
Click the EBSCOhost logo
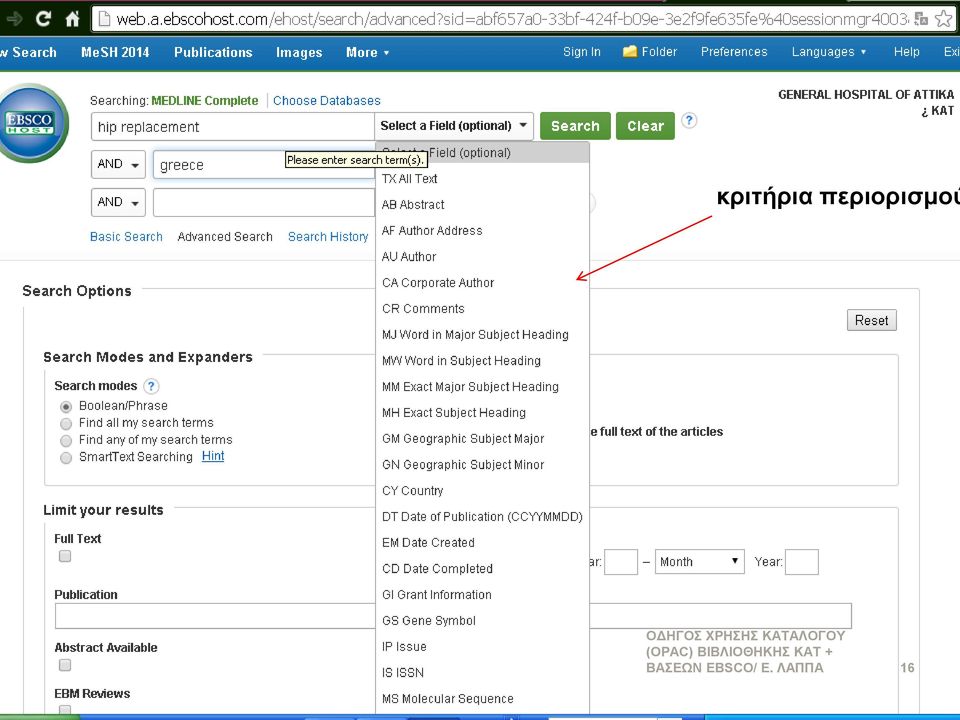click(30, 123)
